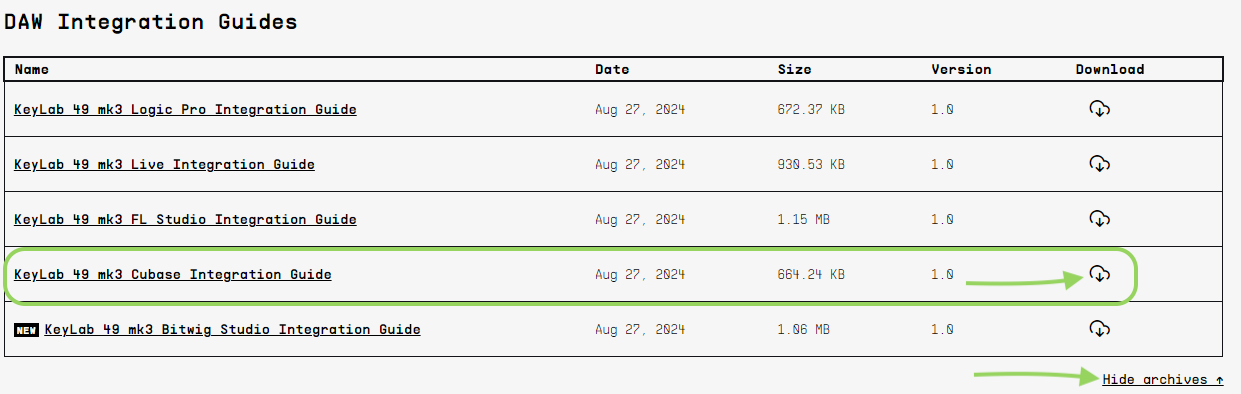1241x394 pixels.
Task: Open KeyLab 49 mk3 FL Studio guide link
Action: coord(185,220)
